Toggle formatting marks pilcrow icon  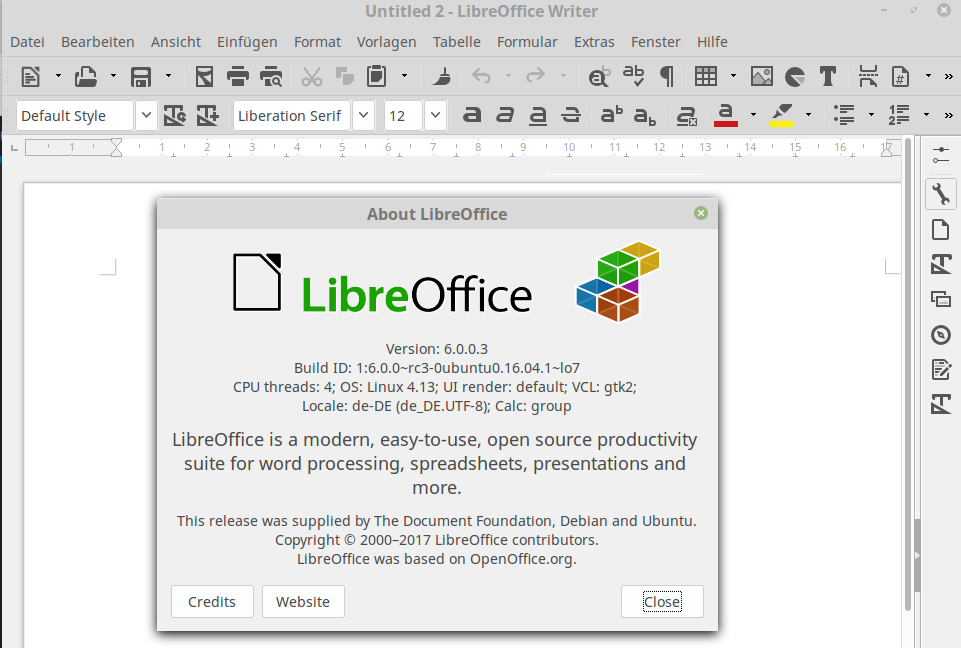667,77
